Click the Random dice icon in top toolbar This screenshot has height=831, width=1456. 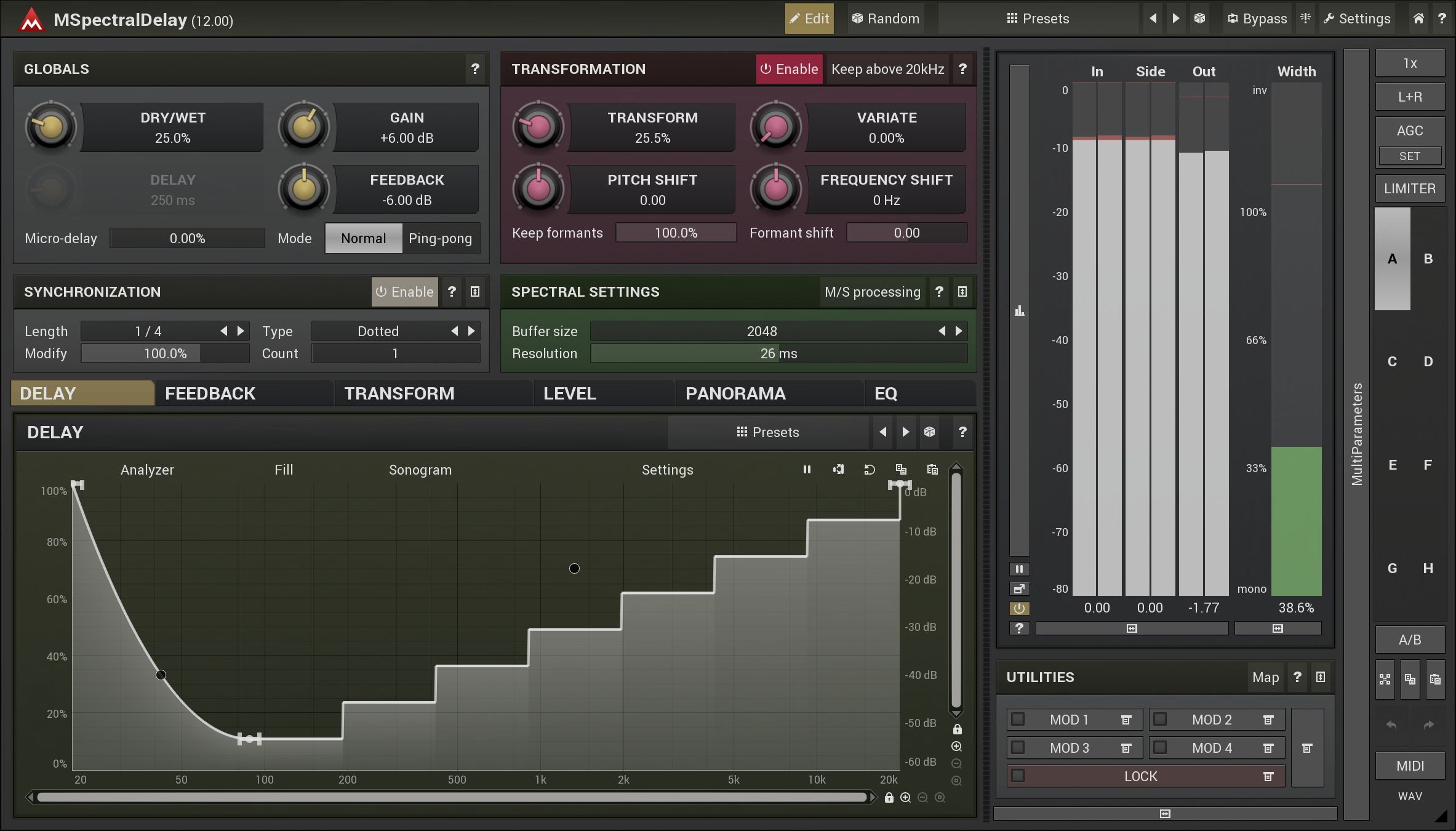pos(858,18)
